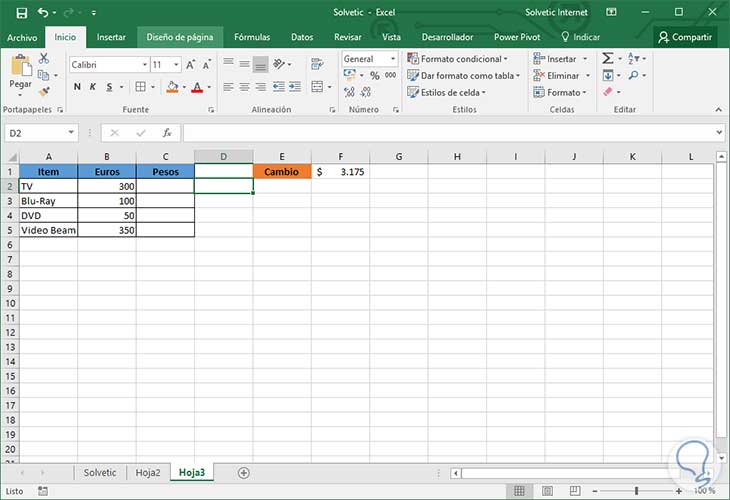Screen dimensions: 730x500
Task: Click the Indicar tell-me box
Action: click(x=581, y=37)
